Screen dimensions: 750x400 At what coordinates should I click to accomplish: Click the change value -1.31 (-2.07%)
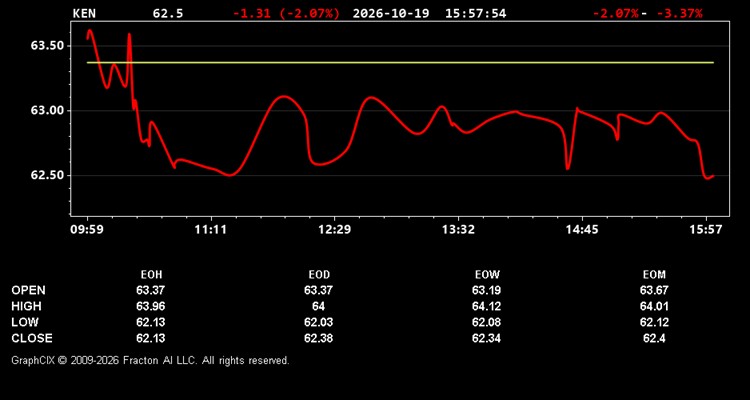tap(287, 13)
